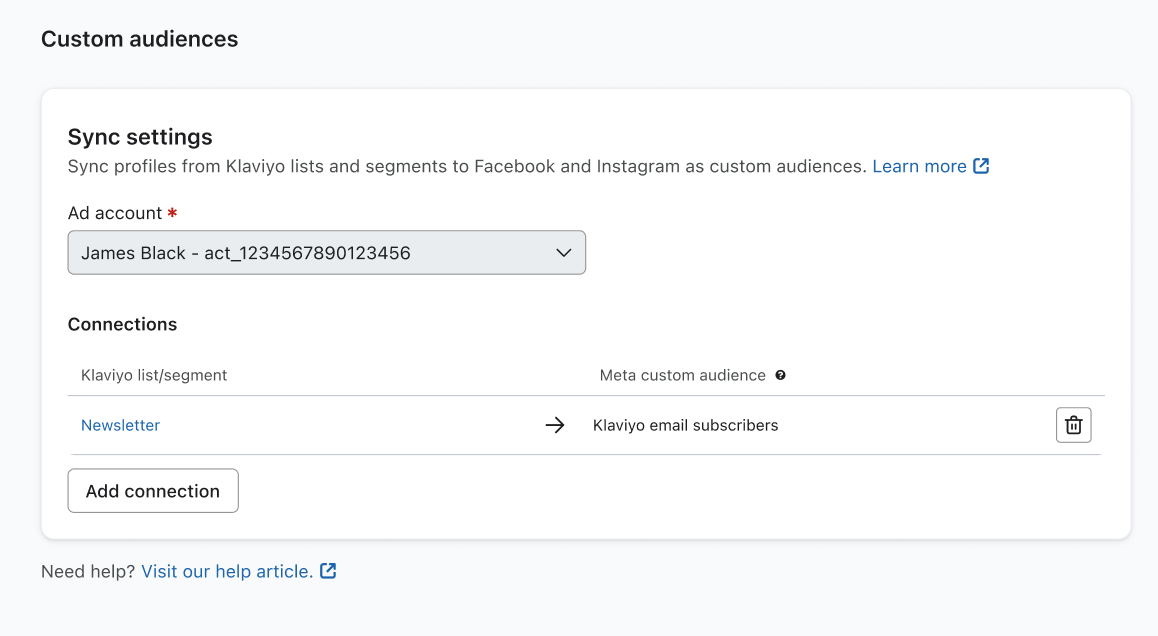Click the Need help? text
This screenshot has height=636, width=1158.
(88, 571)
